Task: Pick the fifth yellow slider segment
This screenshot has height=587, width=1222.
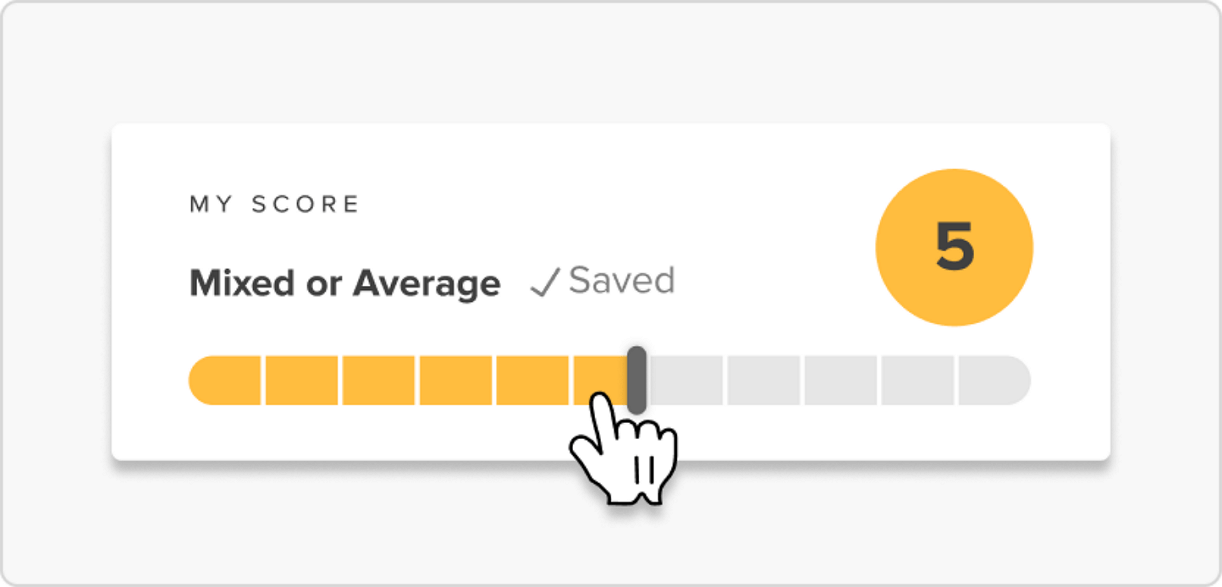Action: point(533,381)
